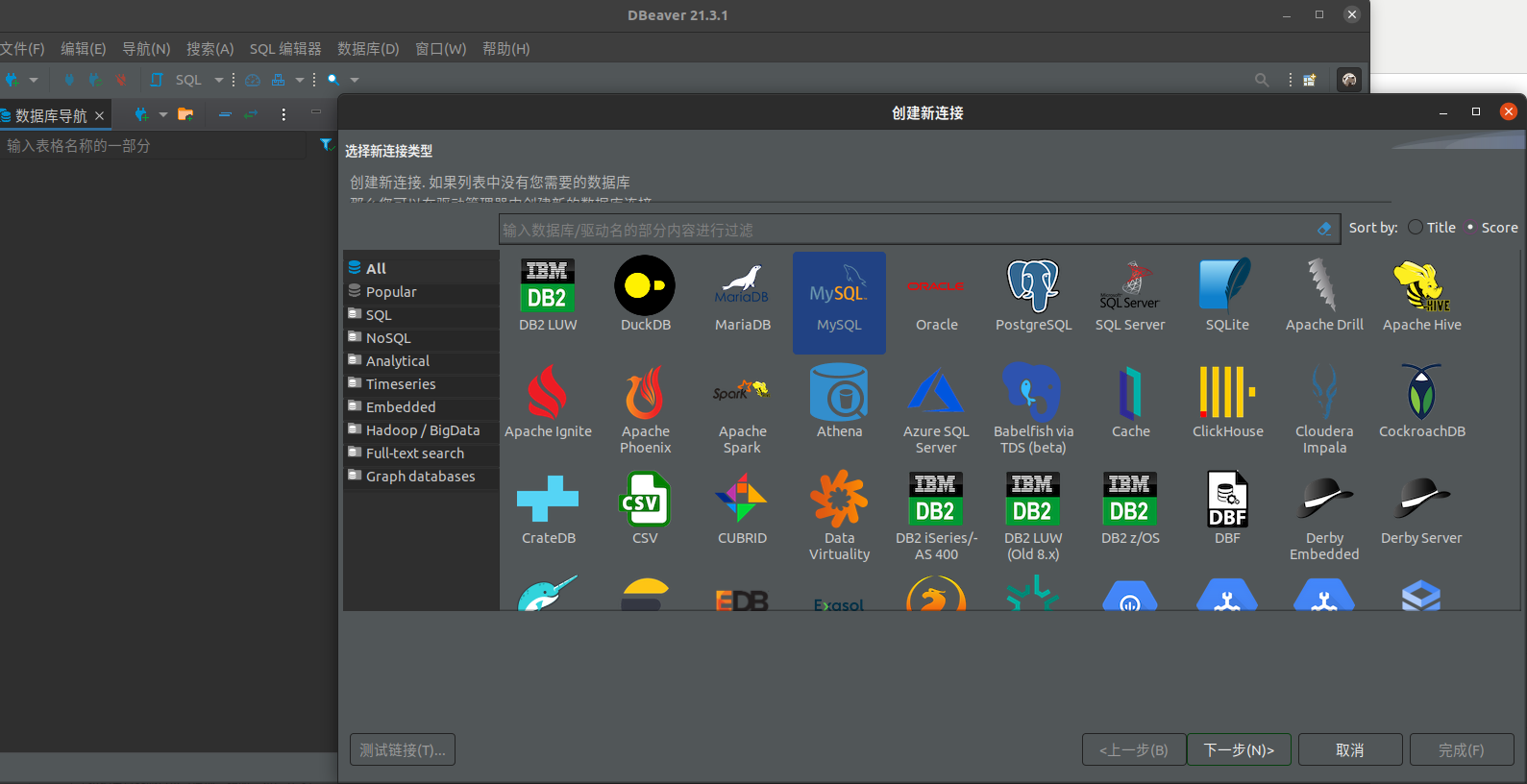
Task: Pick the highlighted MySQL driver
Action: point(839,303)
